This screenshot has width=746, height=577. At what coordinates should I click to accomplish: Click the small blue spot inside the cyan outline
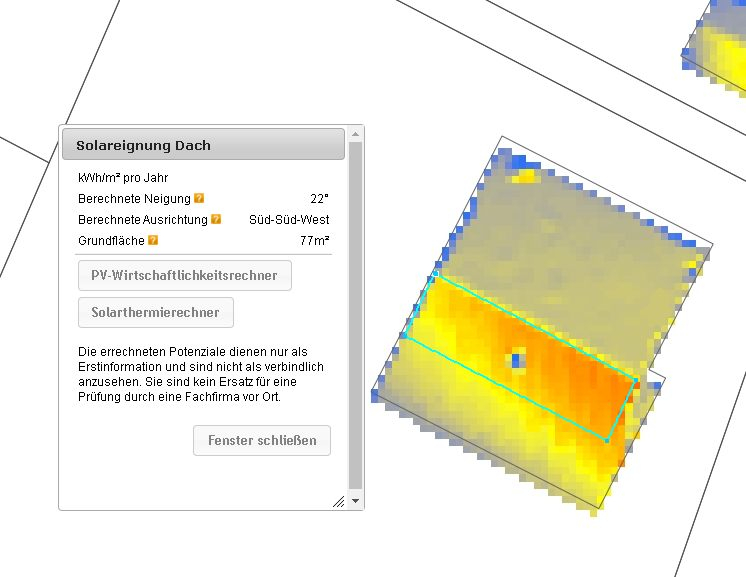click(517, 357)
